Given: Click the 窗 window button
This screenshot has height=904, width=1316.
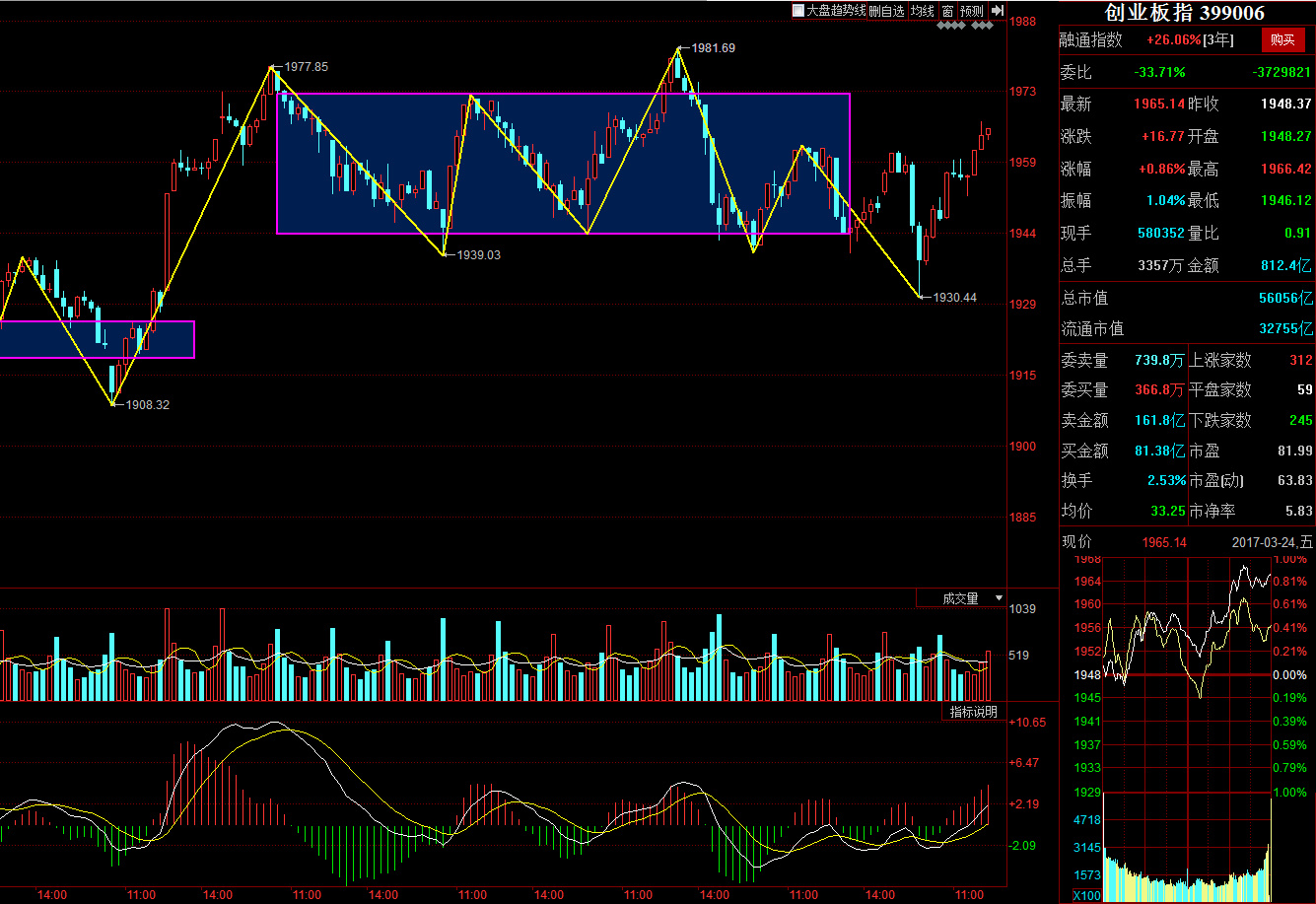Looking at the screenshot, I should click(x=947, y=11).
